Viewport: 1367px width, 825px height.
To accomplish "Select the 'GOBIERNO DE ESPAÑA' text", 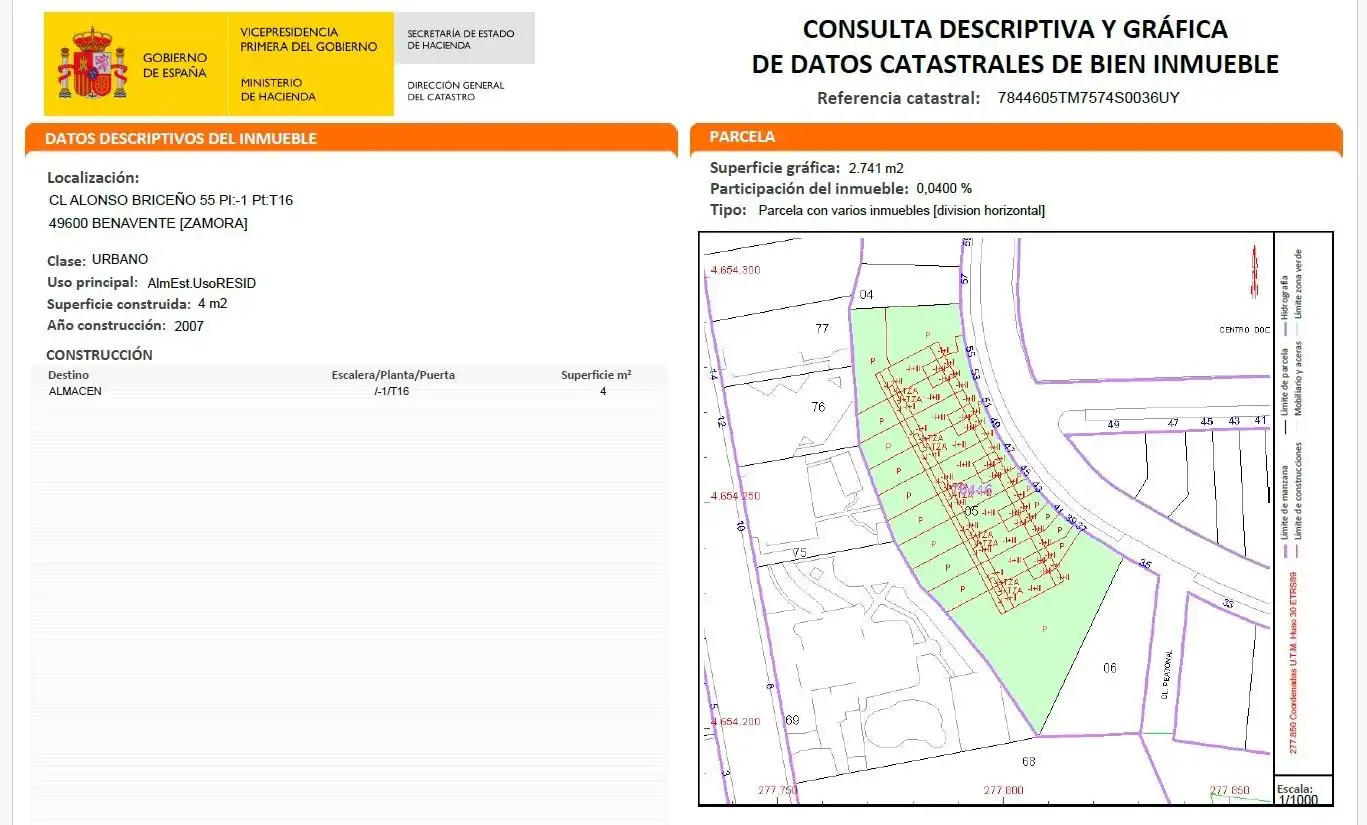I will pyautogui.click(x=175, y=66).
